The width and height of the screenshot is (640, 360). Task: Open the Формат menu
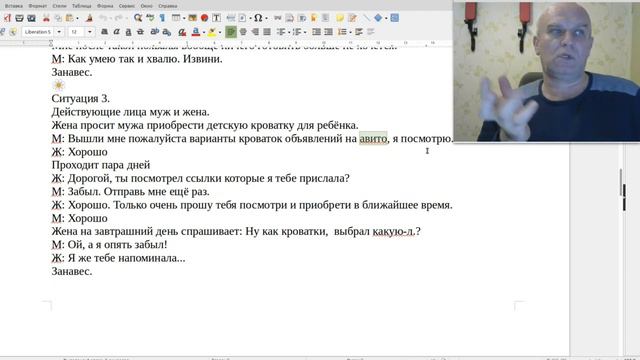[38, 6]
